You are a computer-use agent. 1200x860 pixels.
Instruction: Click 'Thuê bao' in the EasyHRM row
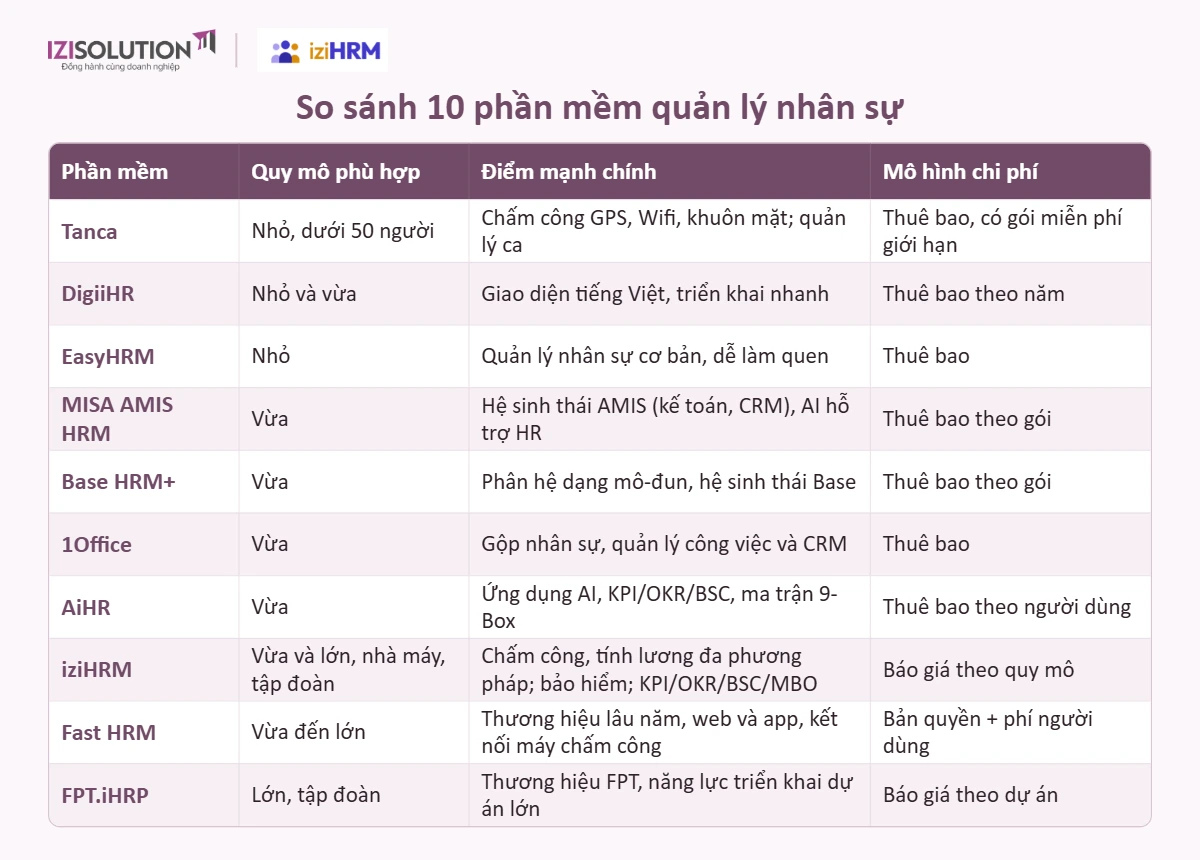(926, 356)
